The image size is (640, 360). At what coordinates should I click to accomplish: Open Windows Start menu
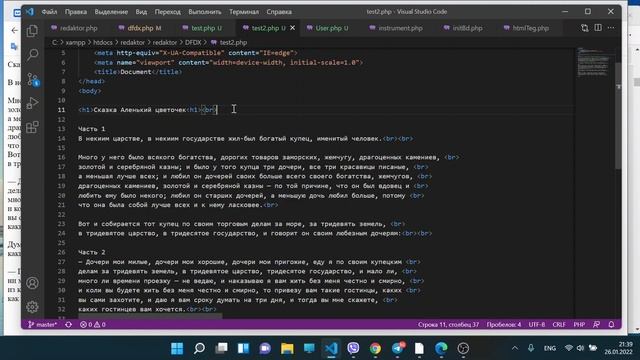[177, 348]
